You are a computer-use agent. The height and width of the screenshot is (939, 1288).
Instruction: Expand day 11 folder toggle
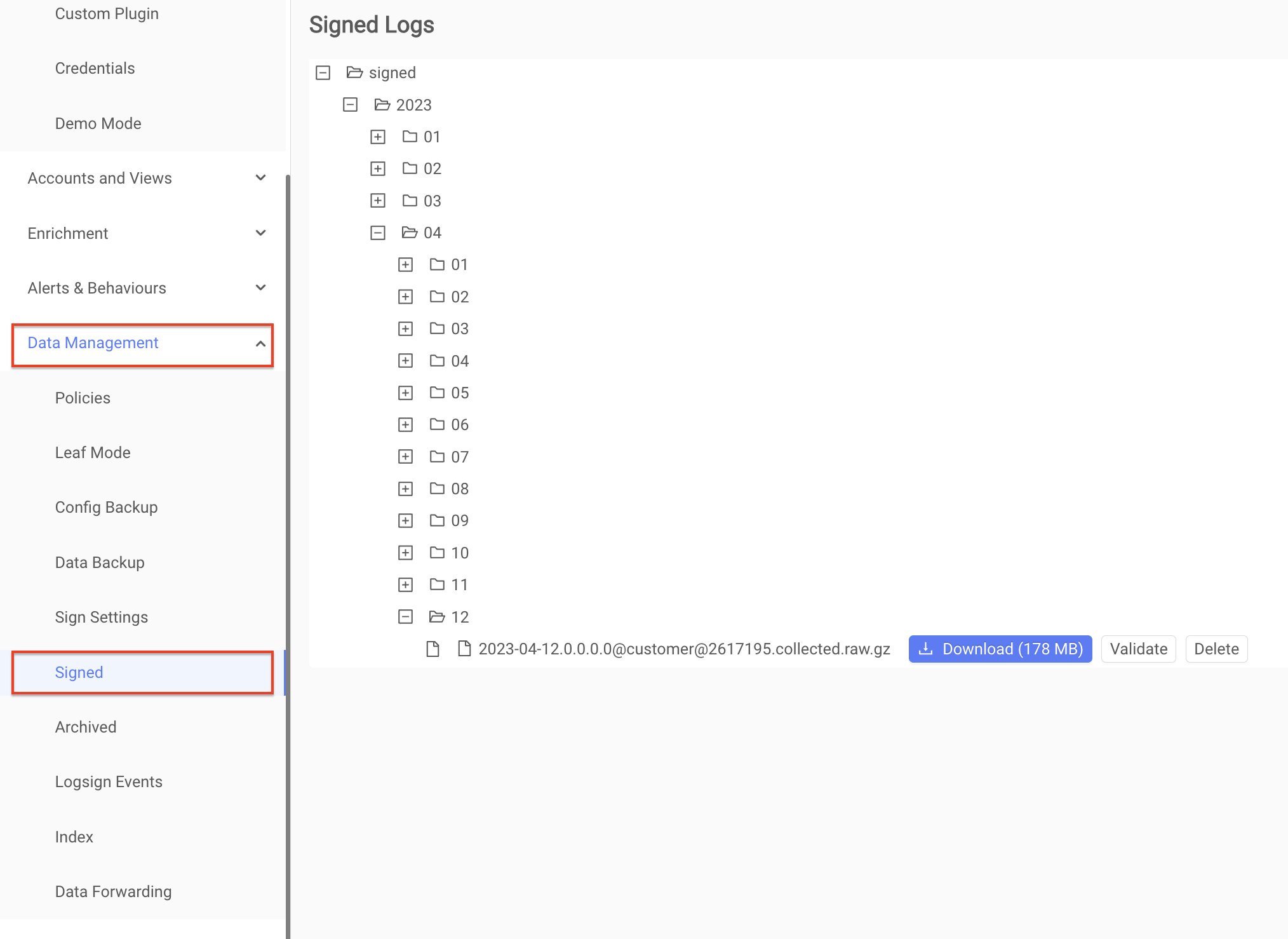tap(405, 584)
